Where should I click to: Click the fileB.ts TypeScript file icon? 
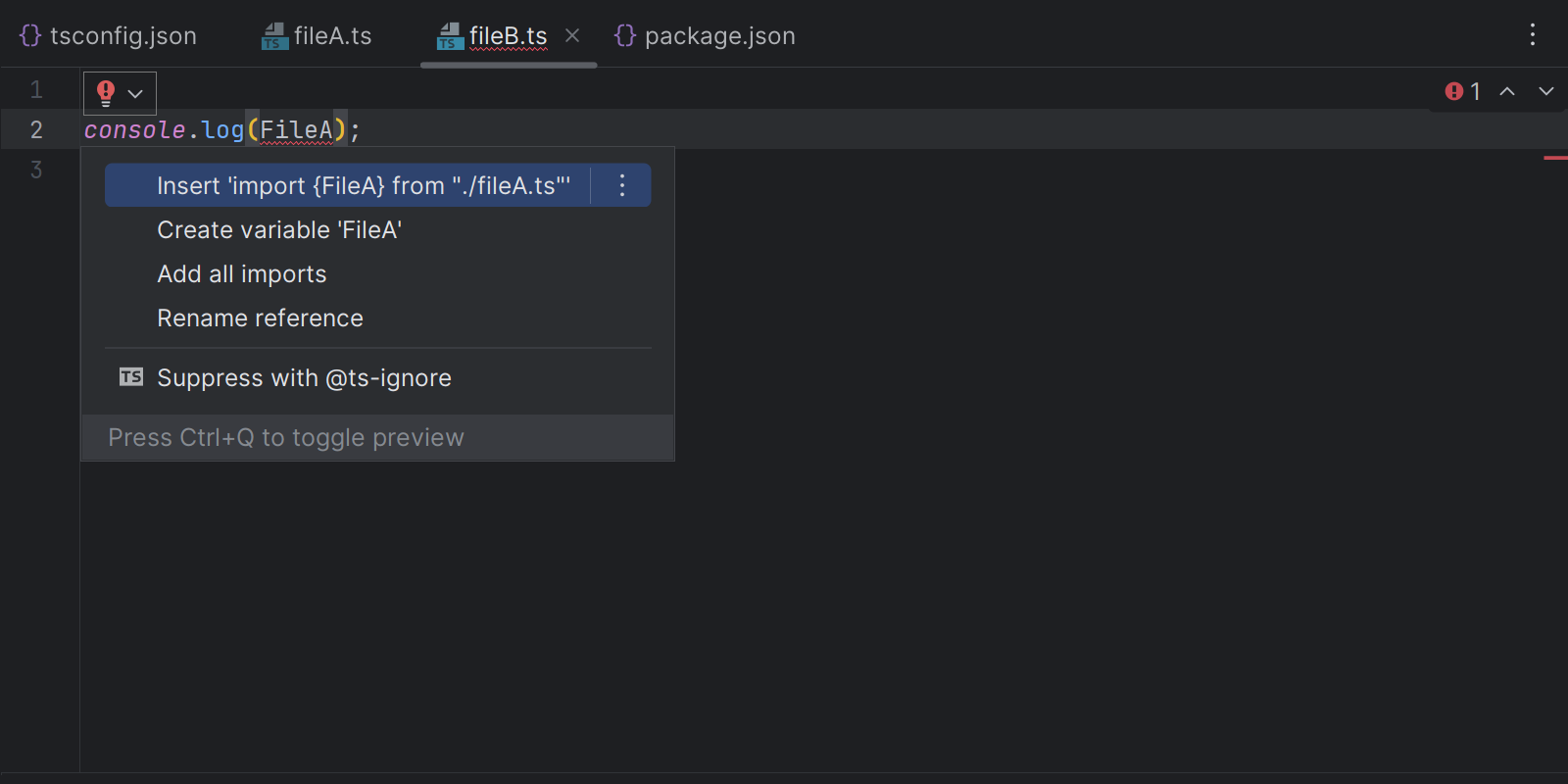point(450,36)
